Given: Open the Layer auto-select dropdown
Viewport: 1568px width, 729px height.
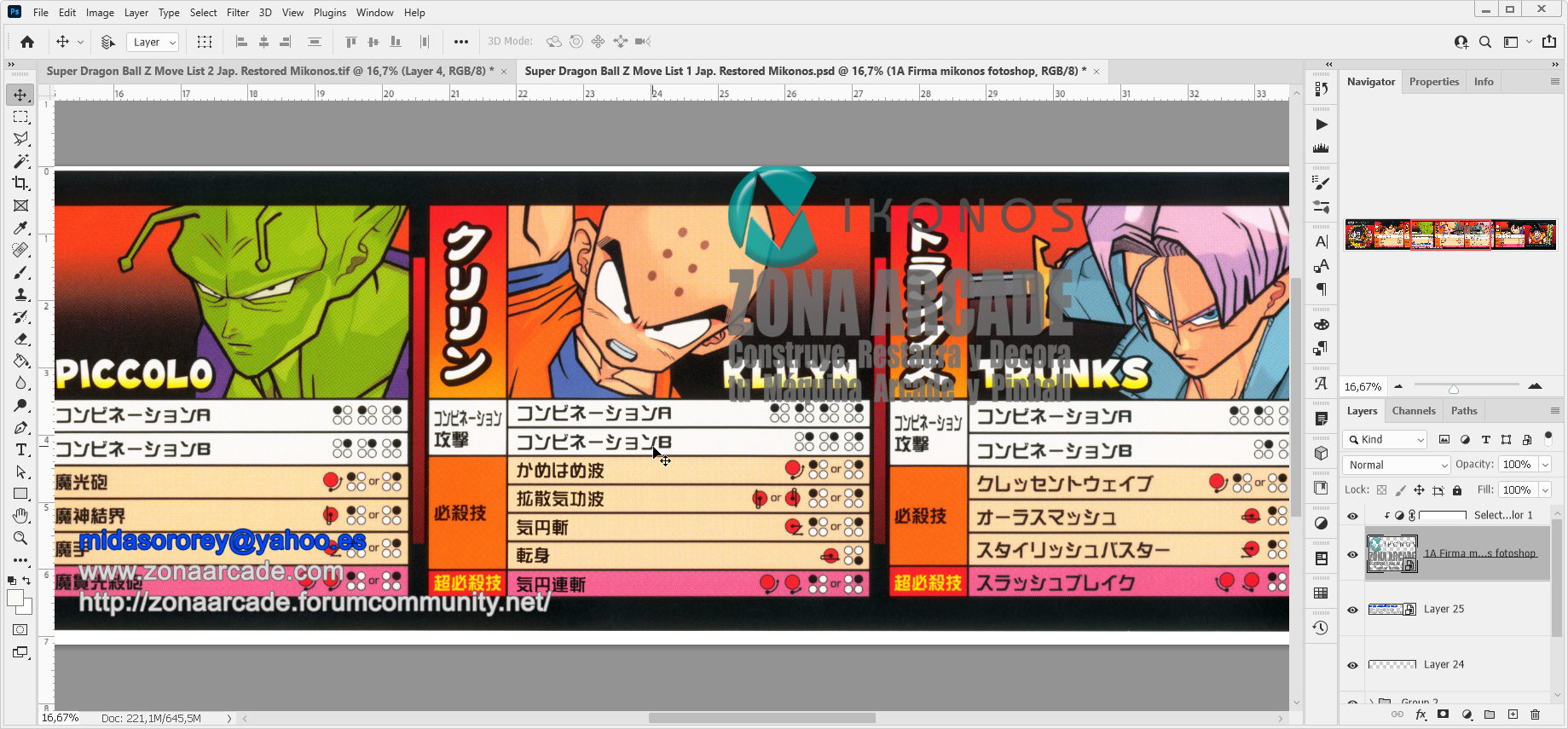Looking at the screenshot, I should coord(153,42).
